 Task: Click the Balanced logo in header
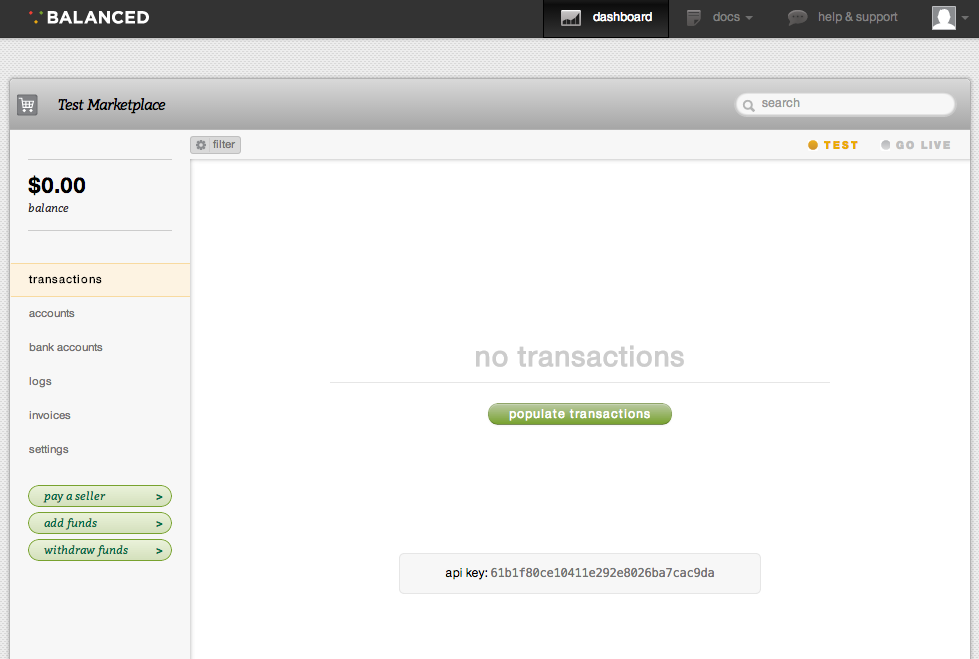coord(89,17)
